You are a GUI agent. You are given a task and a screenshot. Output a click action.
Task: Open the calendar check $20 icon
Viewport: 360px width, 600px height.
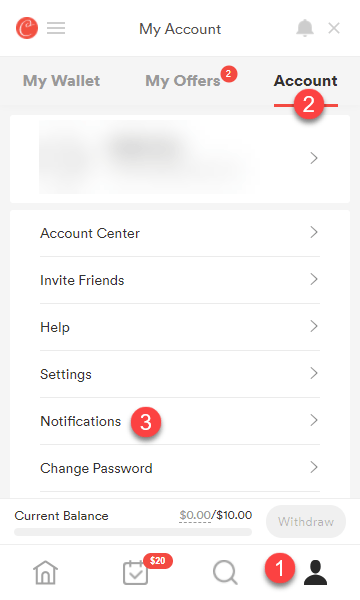click(135, 573)
